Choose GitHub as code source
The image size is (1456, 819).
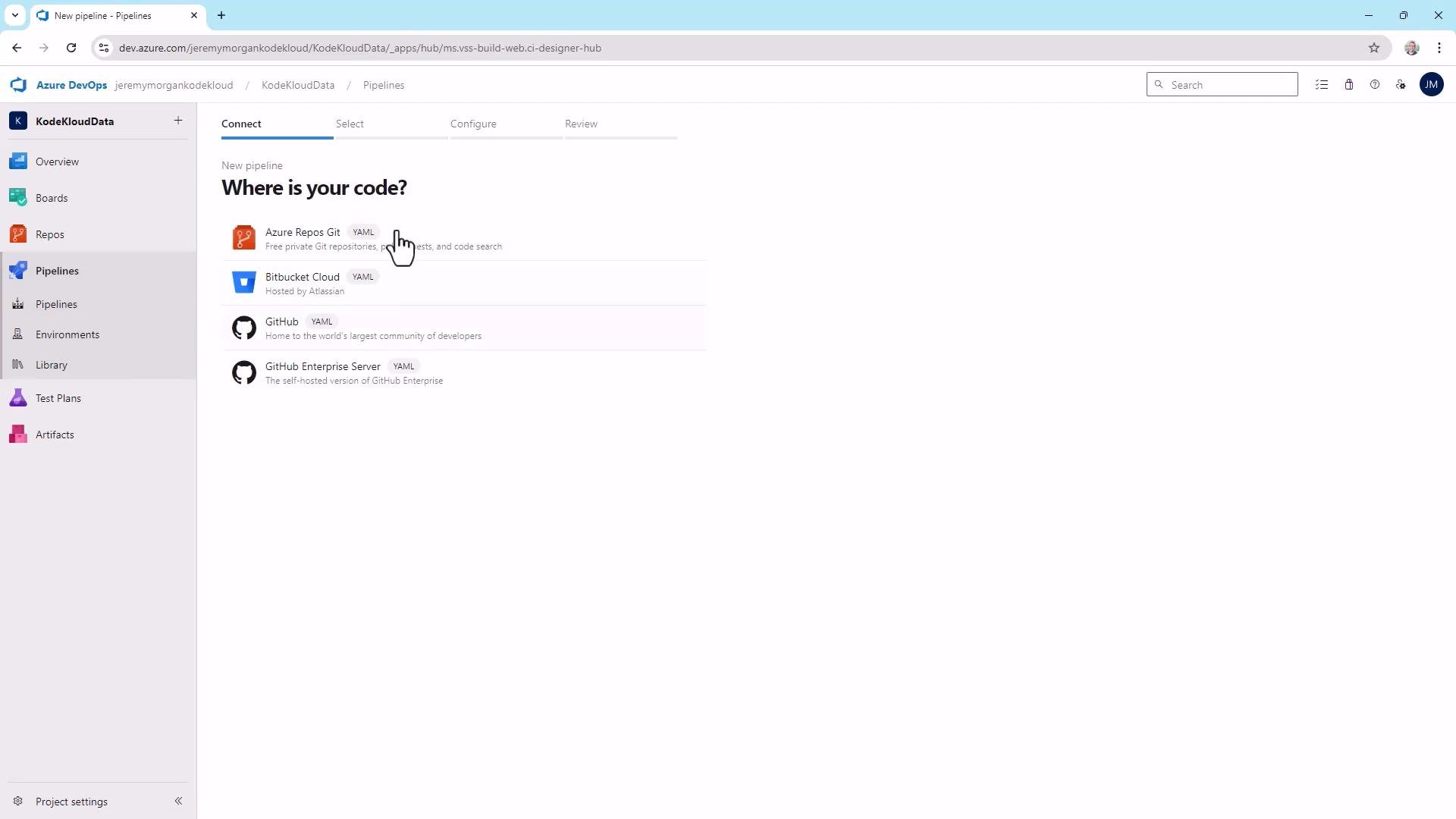(x=464, y=328)
